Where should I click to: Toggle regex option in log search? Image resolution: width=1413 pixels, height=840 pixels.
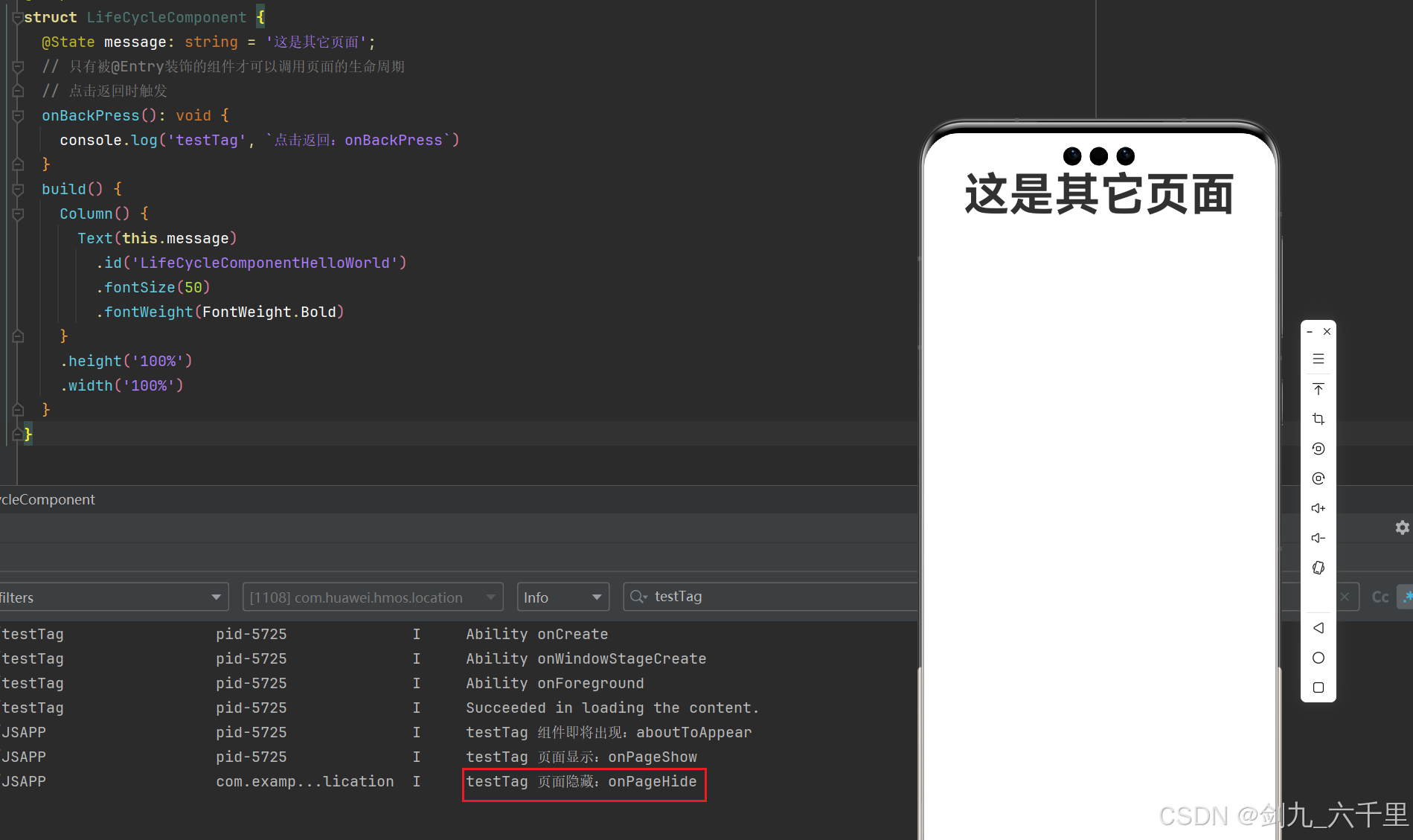[x=1406, y=597]
